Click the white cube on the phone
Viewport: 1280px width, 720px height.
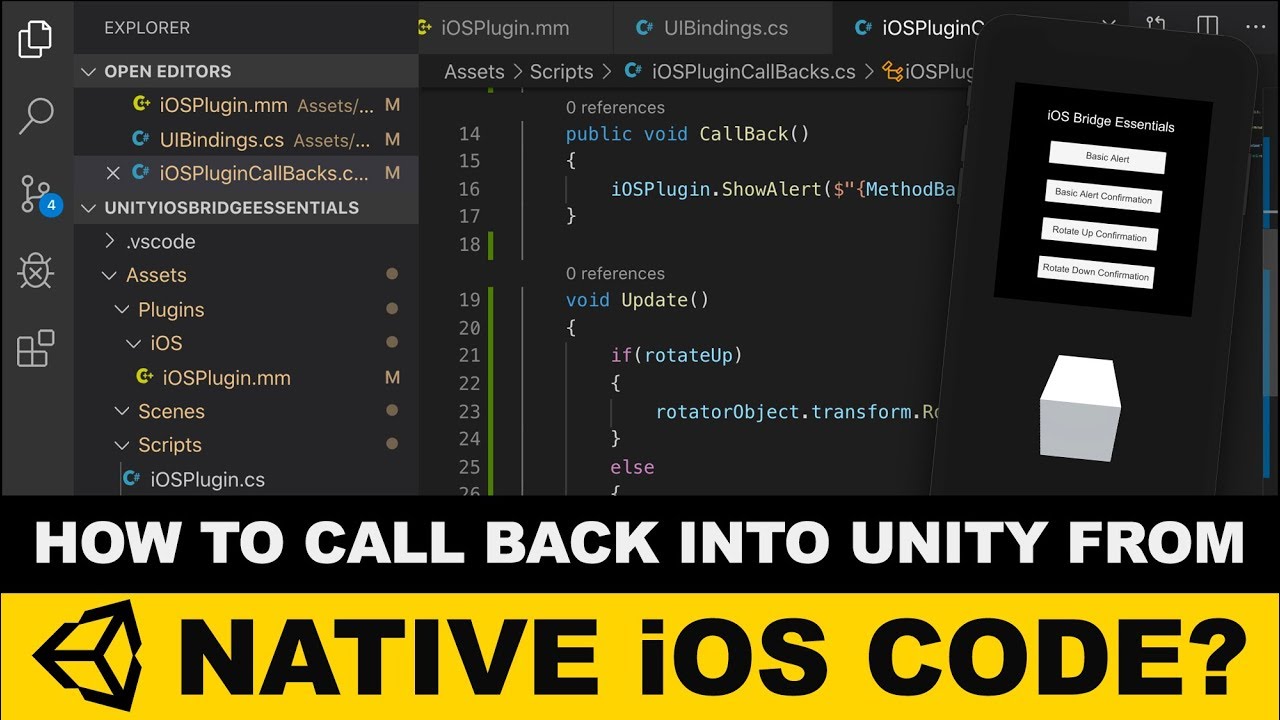[1078, 407]
